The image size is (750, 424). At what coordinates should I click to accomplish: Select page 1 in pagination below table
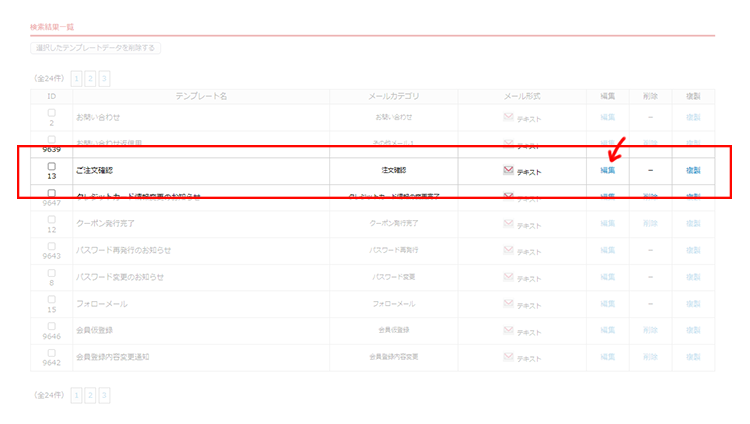(77, 395)
